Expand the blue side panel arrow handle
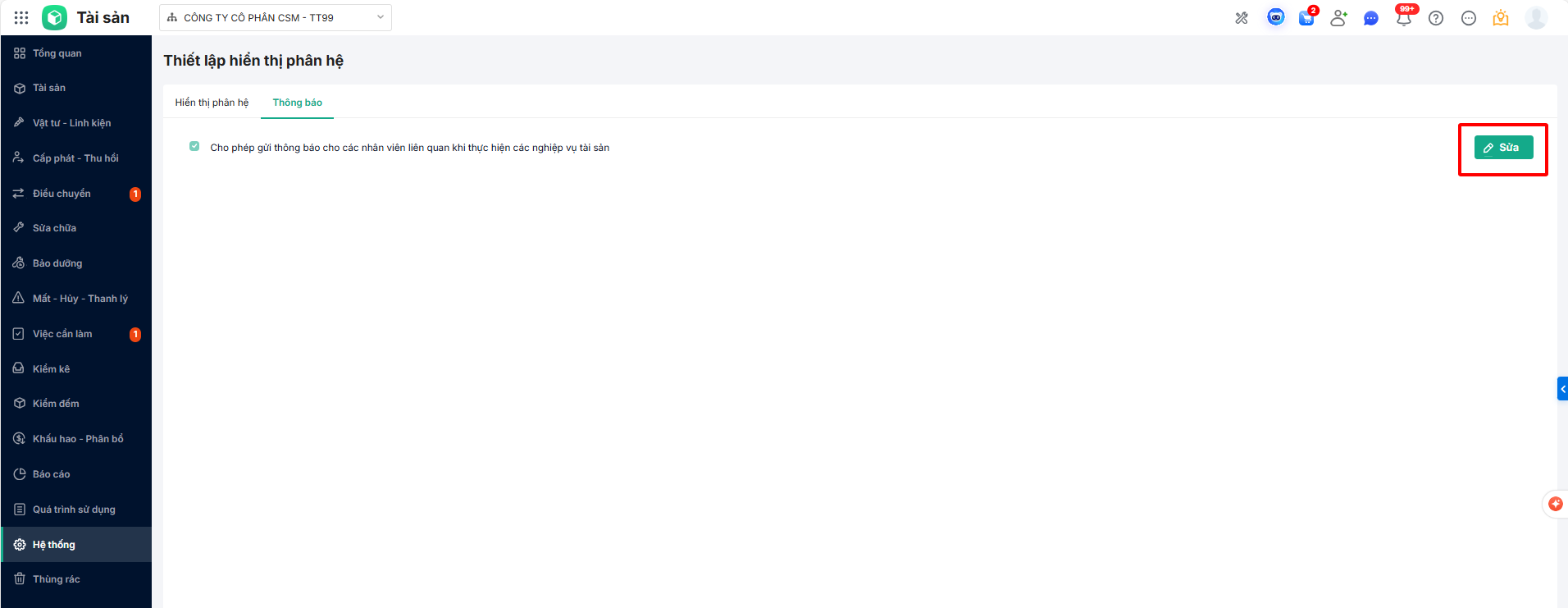This screenshot has width=1568, height=608. coord(1562,389)
